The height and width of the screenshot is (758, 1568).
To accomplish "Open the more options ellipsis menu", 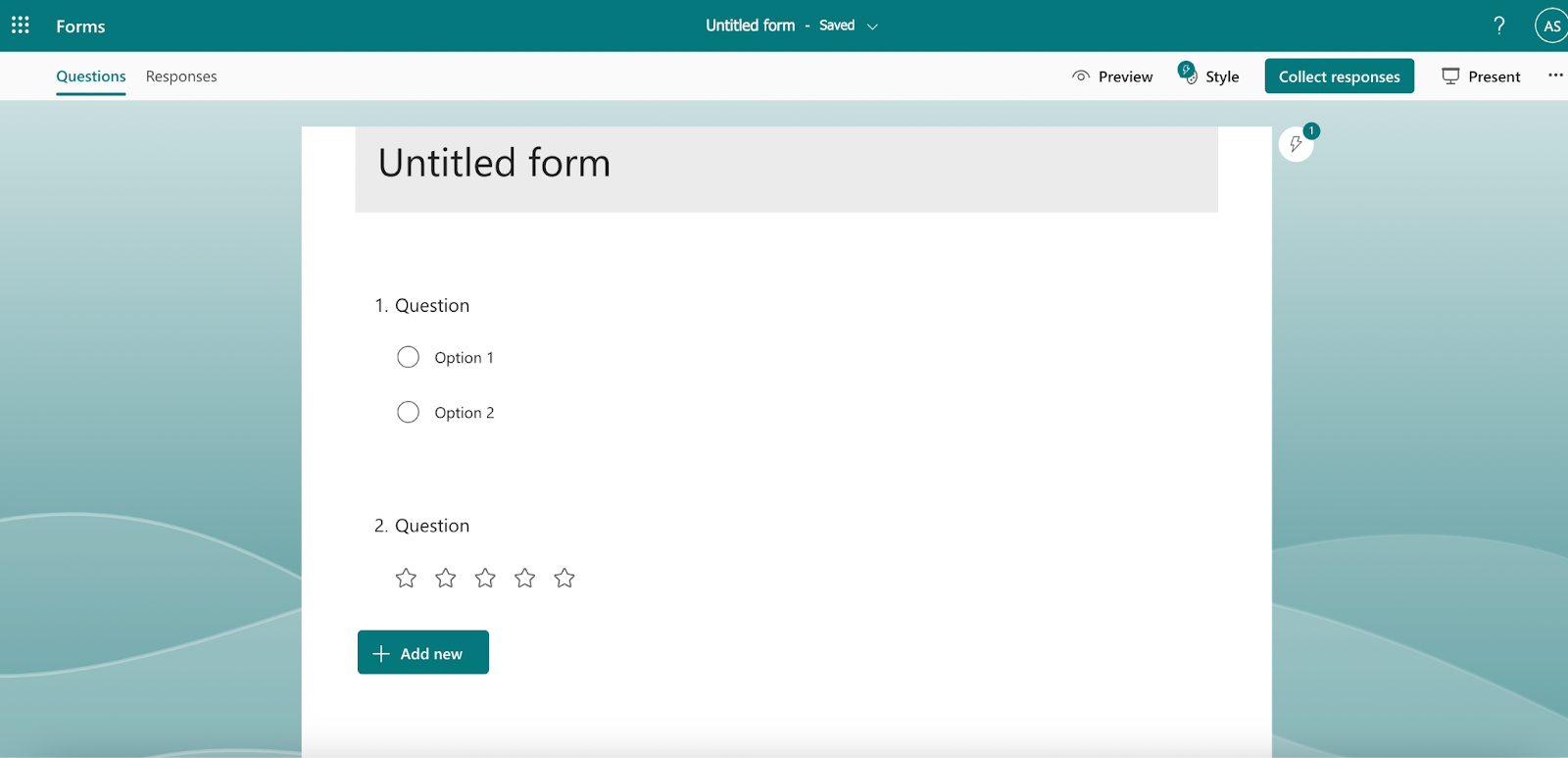I will click(1555, 76).
